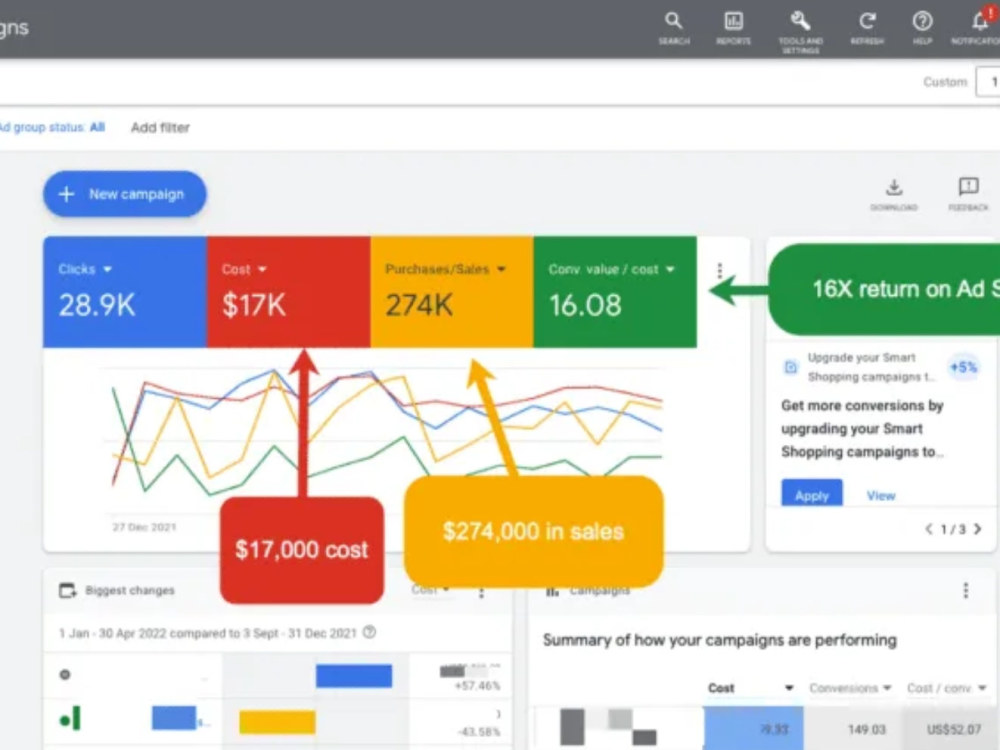Viewport: 1000px width, 750px height.
Task: Click the 'Summary of how your campaigns are performing' heading
Action: click(x=719, y=640)
